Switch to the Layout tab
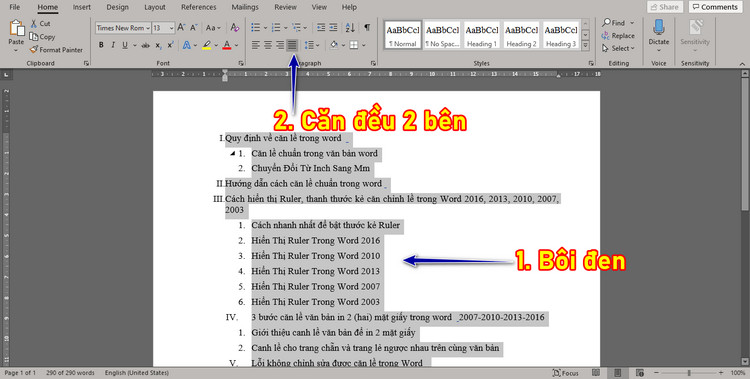The height and width of the screenshot is (379, 750). coord(155,7)
